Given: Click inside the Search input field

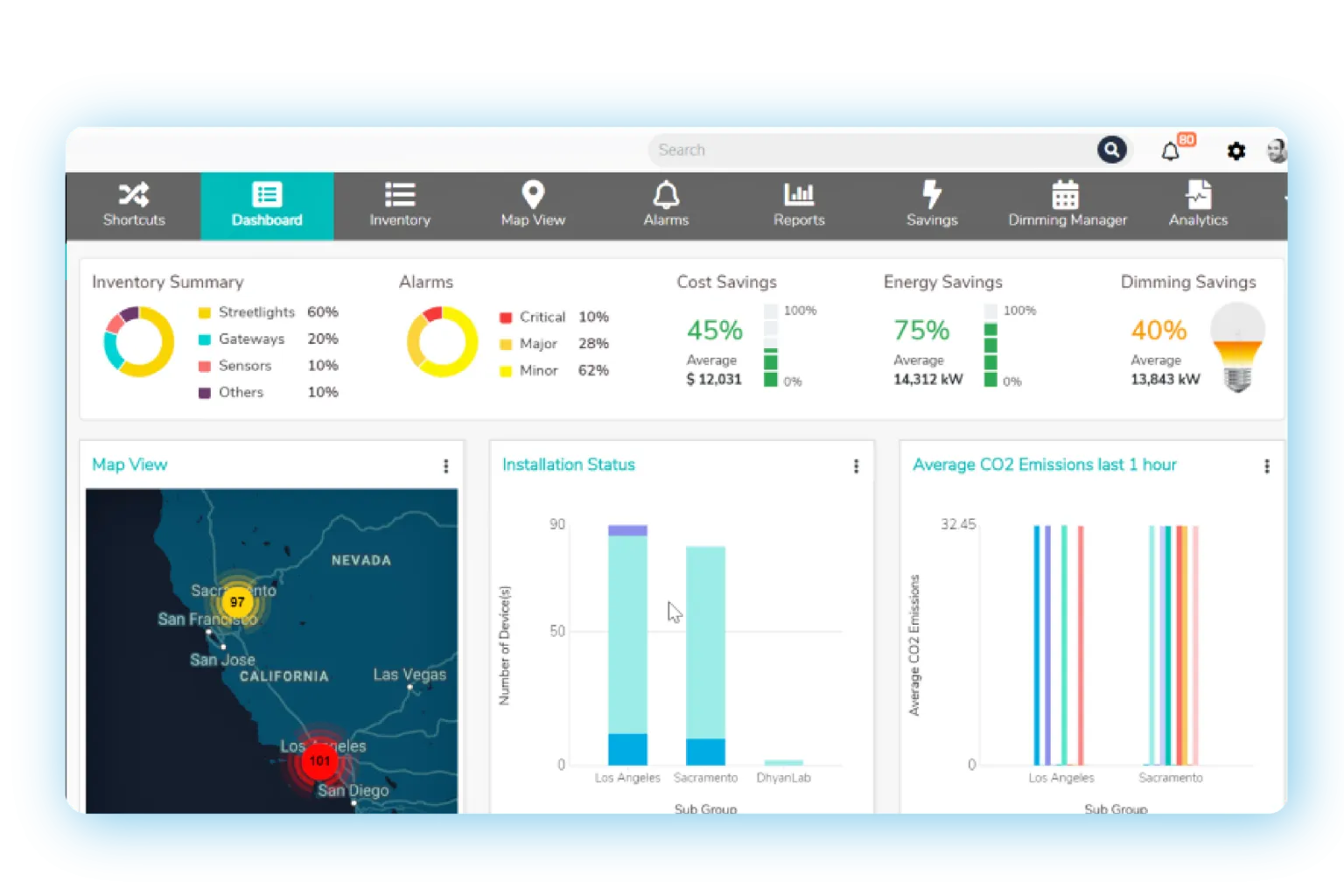Looking at the screenshot, I should point(871,150).
